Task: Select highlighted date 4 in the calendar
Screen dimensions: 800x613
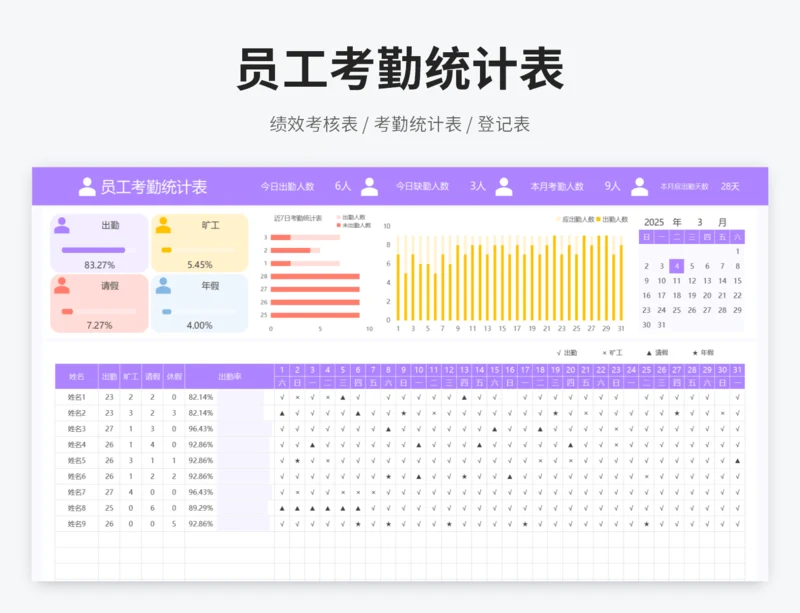Action: point(677,266)
